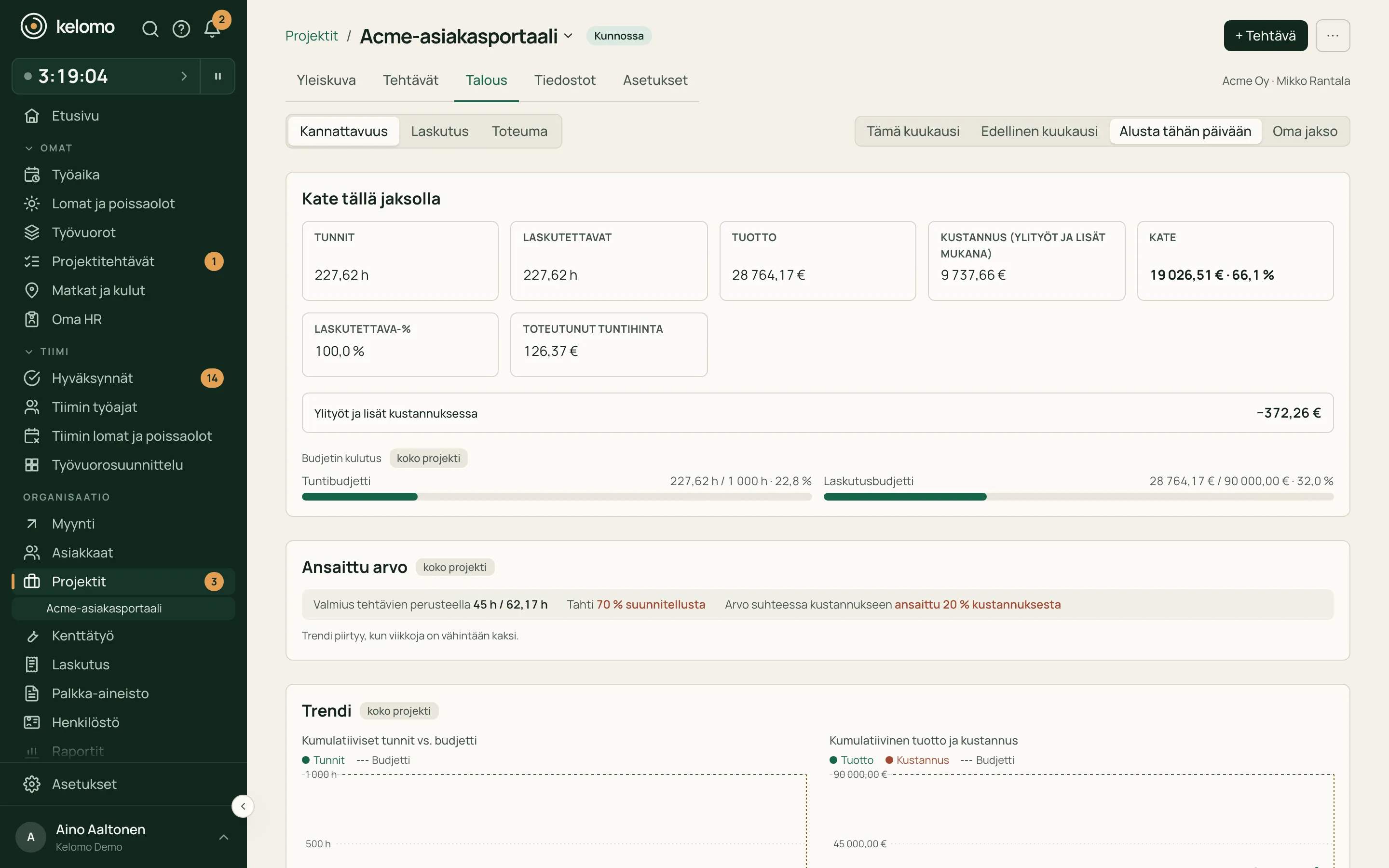Click the Työvuorot layers icon
This screenshot has width=1389, height=868.
point(31,232)
